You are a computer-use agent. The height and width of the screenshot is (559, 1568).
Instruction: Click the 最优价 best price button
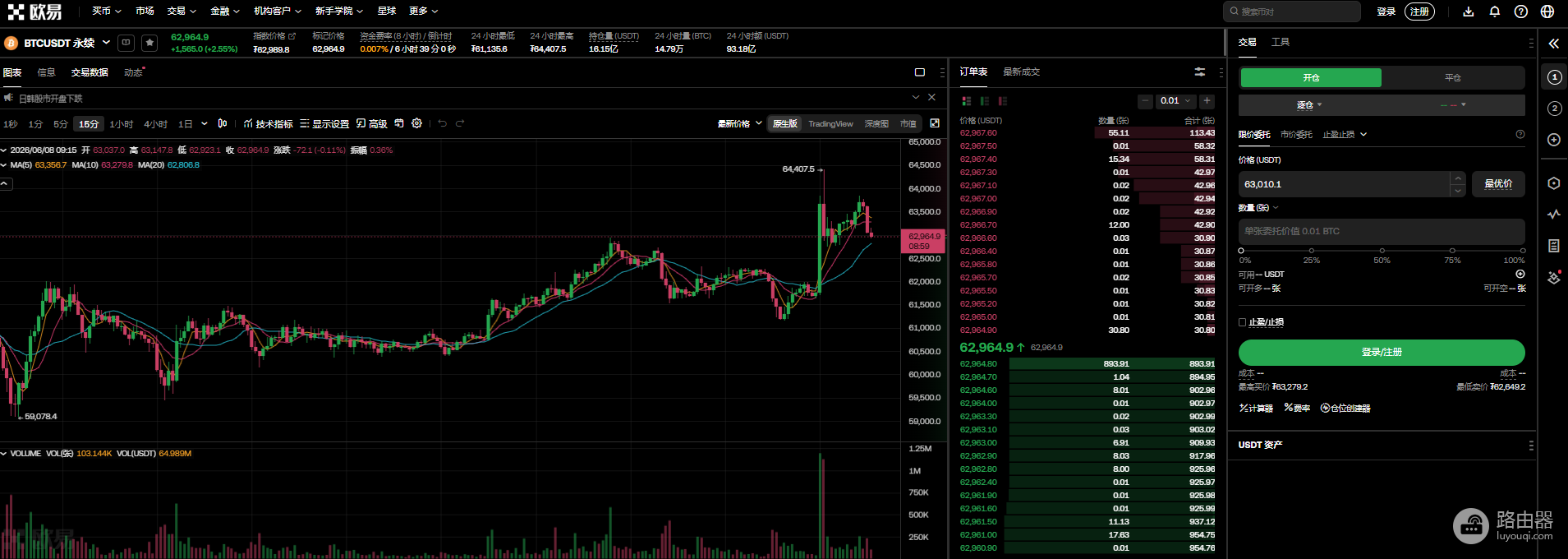point(1498,184)
